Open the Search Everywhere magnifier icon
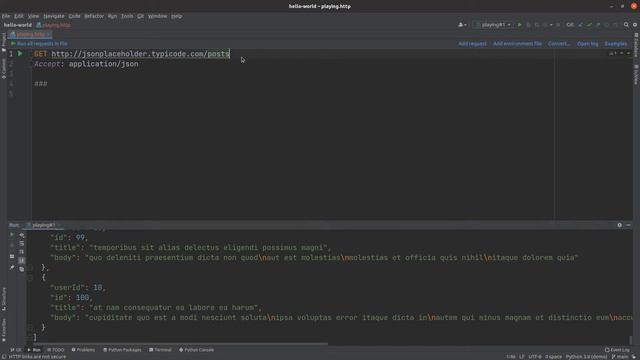 click(x=626, y=25)
